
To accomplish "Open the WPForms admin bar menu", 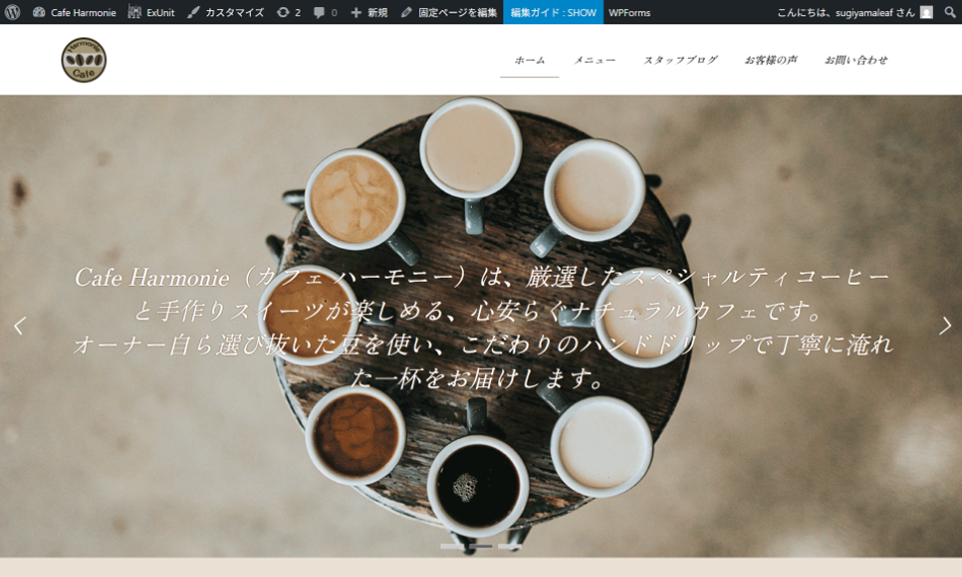I will [629, 12].
